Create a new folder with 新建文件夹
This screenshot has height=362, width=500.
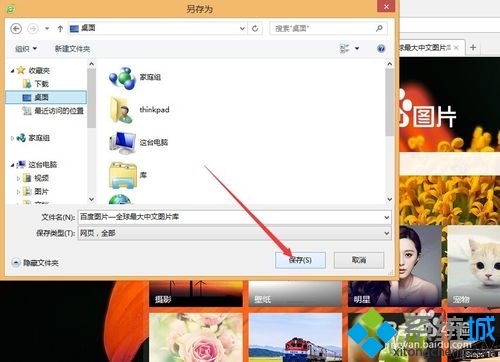coord(72,49)
